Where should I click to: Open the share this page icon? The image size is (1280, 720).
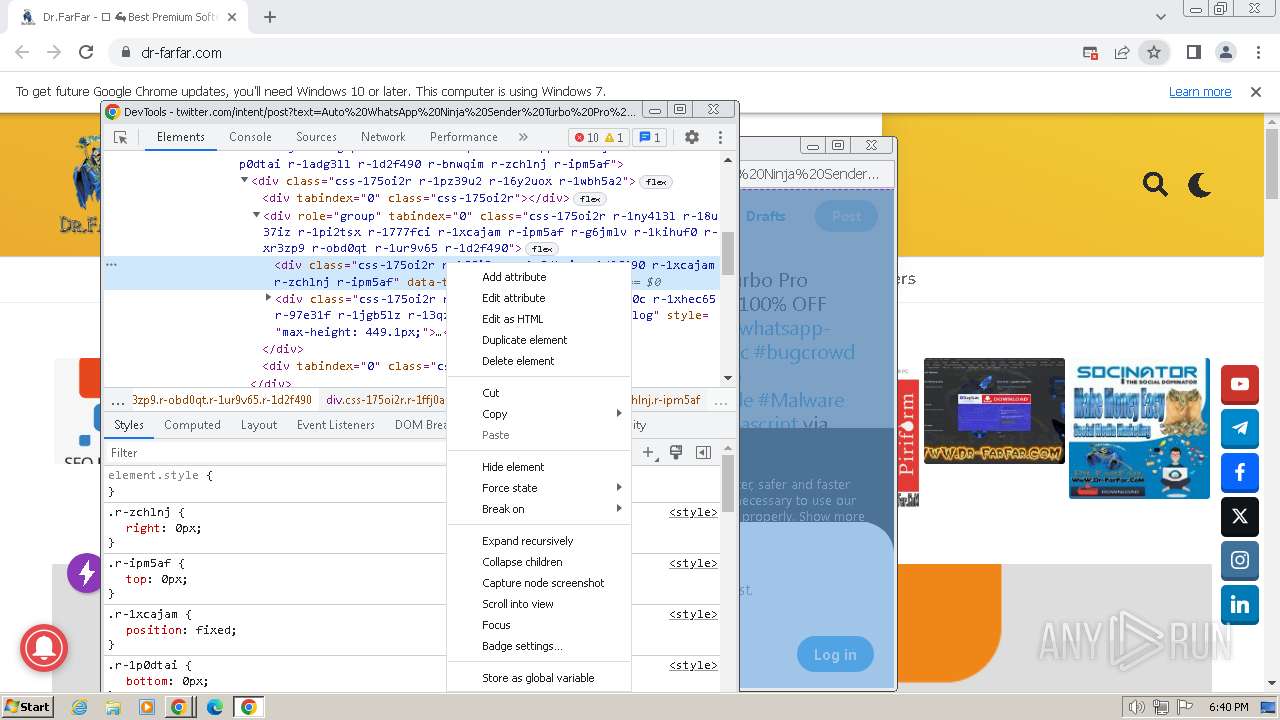[1122, 52]
